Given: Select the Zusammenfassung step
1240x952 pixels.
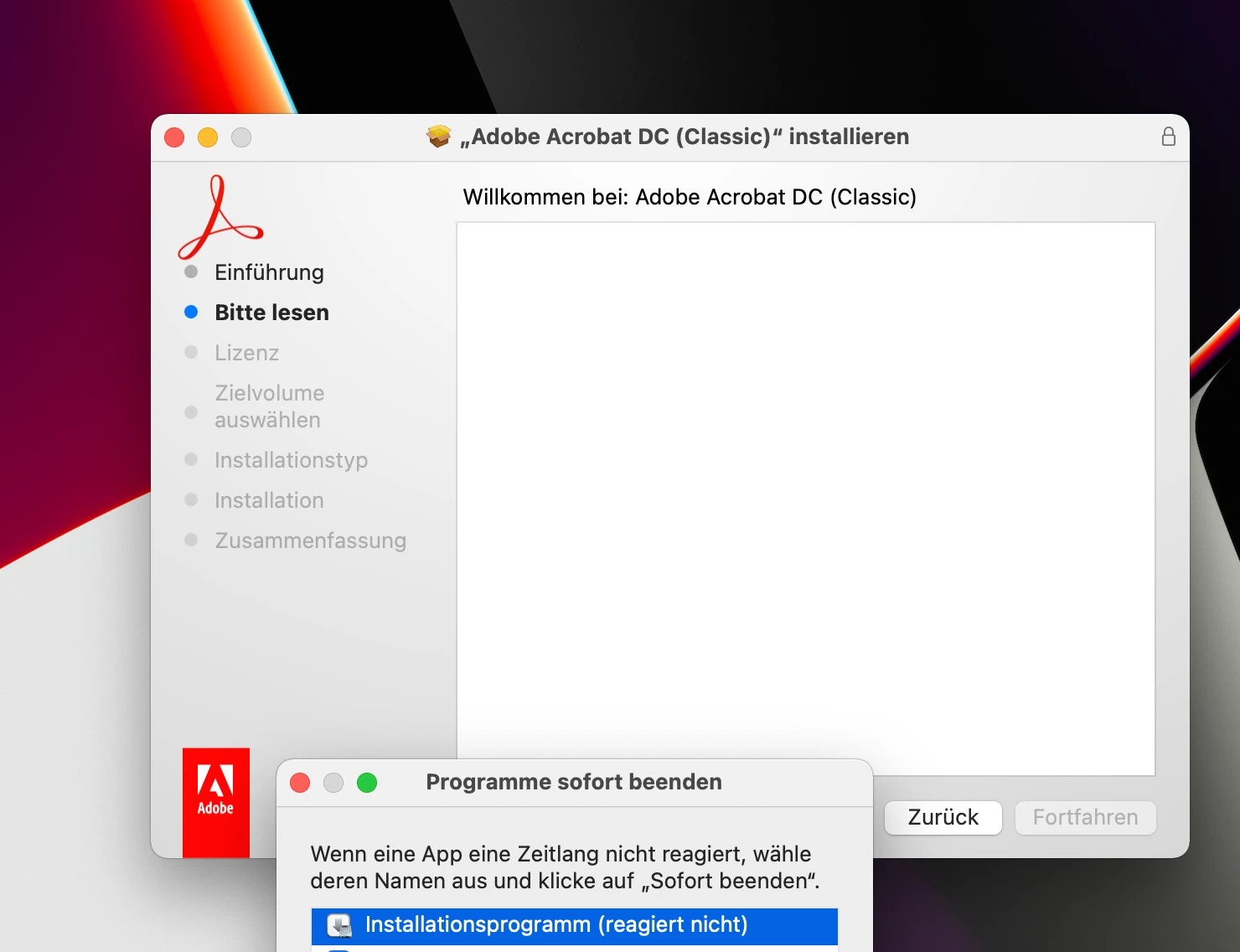Looking at the screenshot, I should tap(310, 541).
